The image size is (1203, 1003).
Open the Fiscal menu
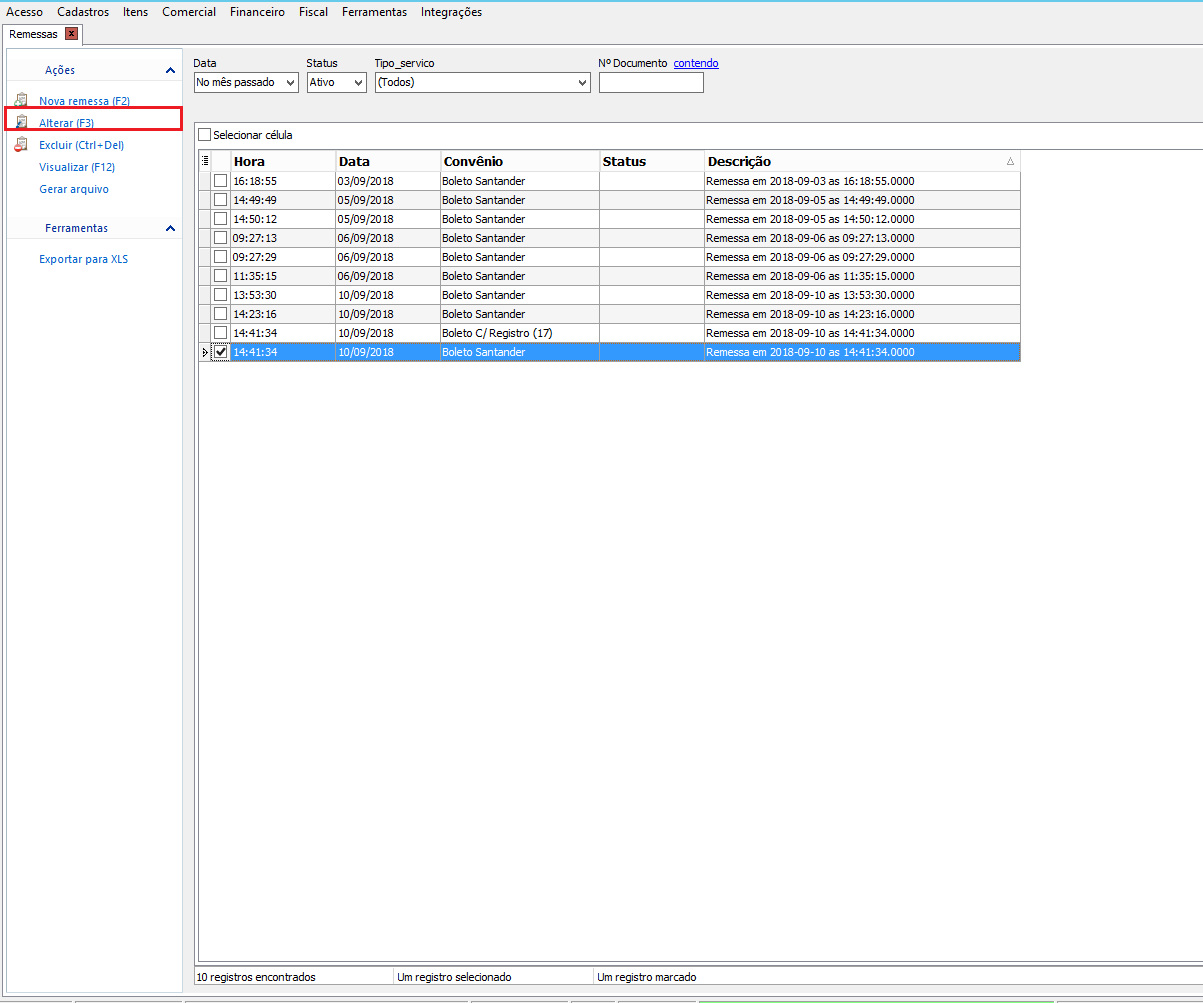point(313,12)
